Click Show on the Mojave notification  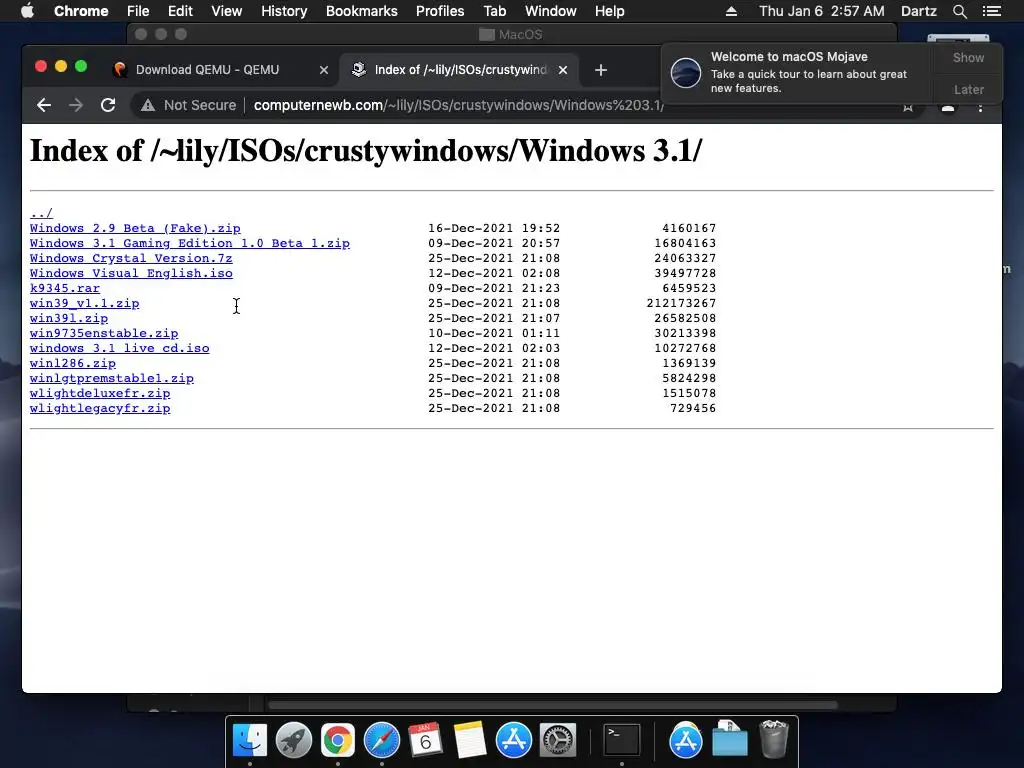click(x=968, y=57)
